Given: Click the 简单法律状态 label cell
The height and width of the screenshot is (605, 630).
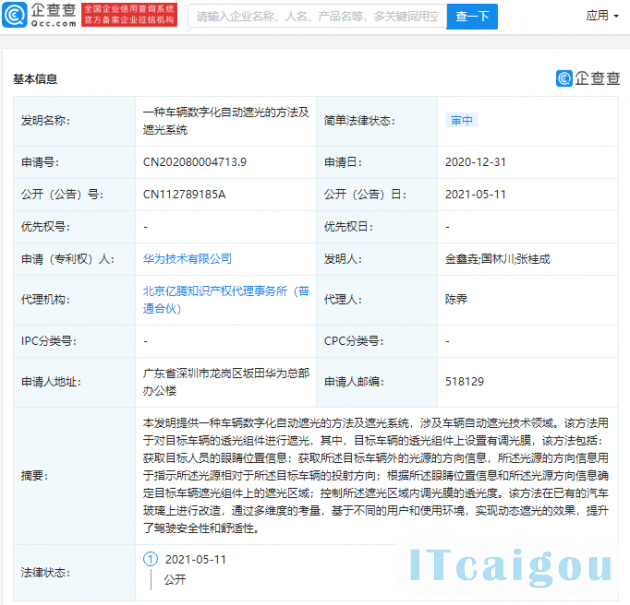Looking at the screenshot, I should click(x=377, y=121).
